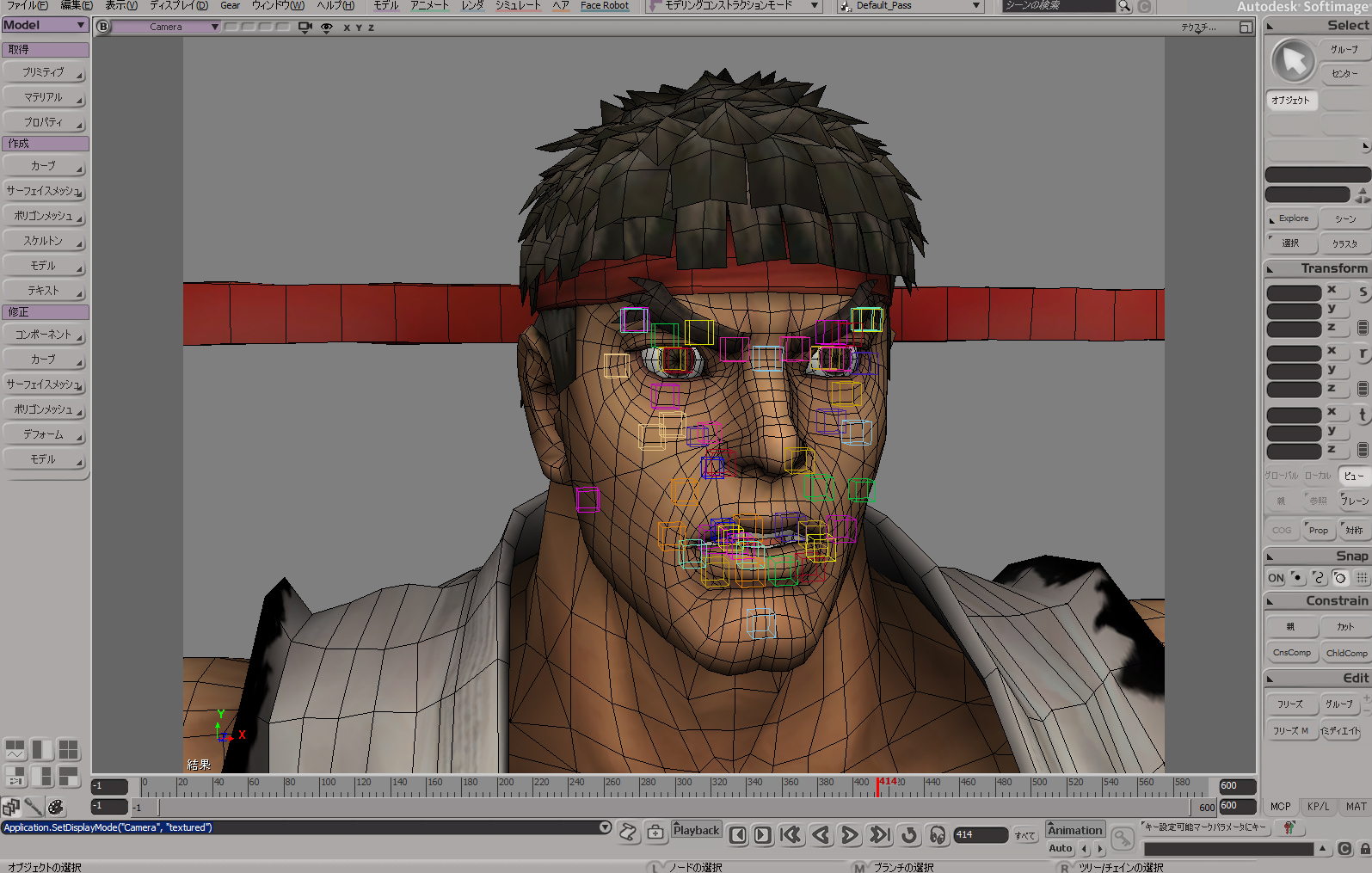Image resolution: width=1372 pixels, height=873 pixels.
Task: Open the Gear menu
Action: click(x=230, y=5)
